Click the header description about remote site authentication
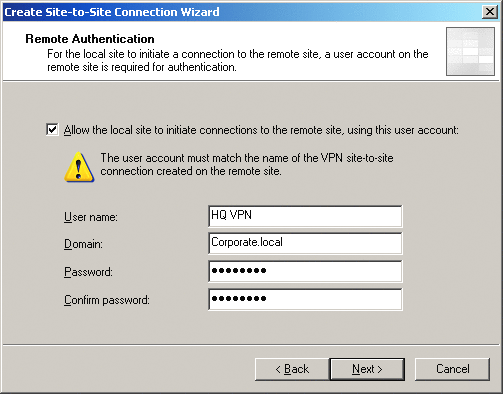The height and width of the screenshot is (394, 503). click(x=237, y=60)
